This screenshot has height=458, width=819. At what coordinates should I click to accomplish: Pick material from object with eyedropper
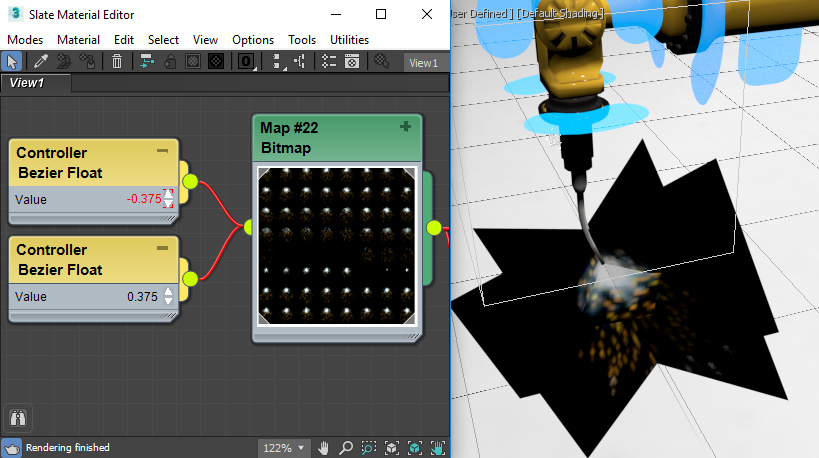pos(40,62)
